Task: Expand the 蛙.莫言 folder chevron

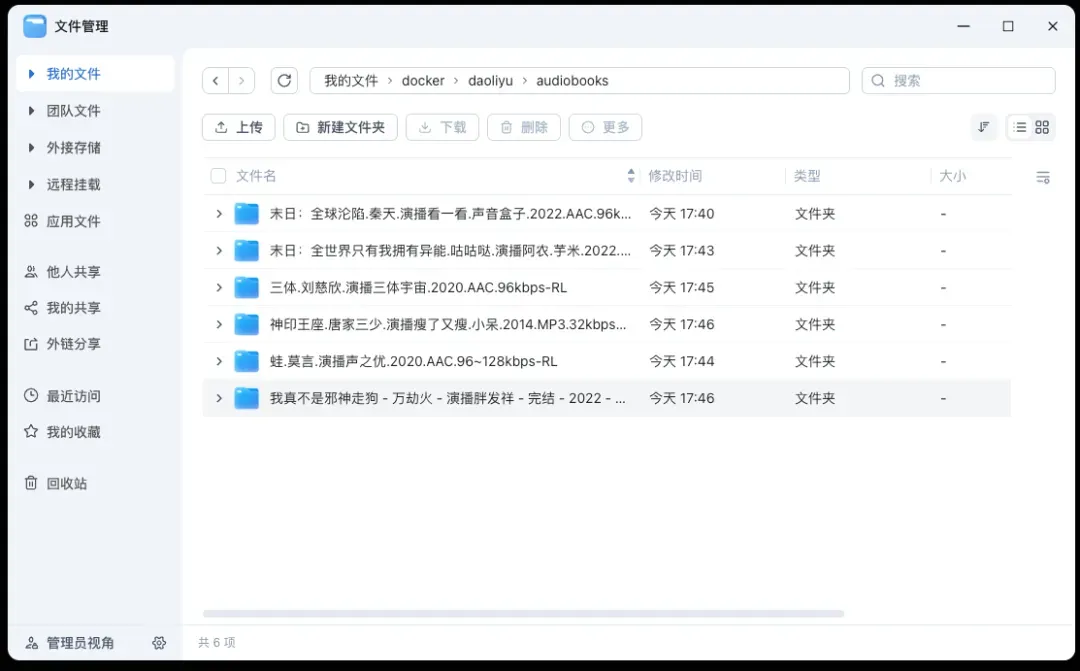Action: (219, 361)
